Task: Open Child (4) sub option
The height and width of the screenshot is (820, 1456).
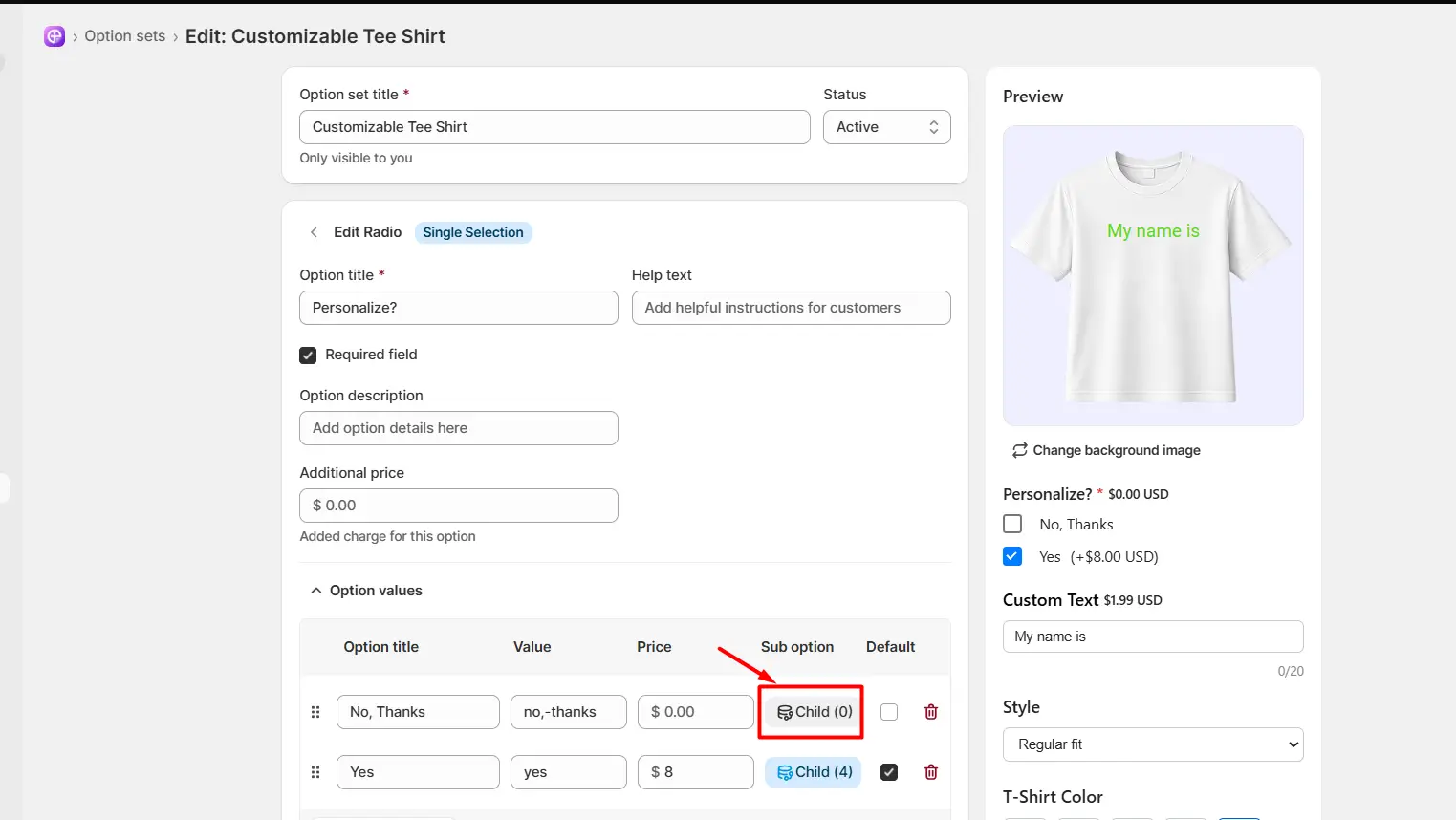Action: (x=814, y=772)
